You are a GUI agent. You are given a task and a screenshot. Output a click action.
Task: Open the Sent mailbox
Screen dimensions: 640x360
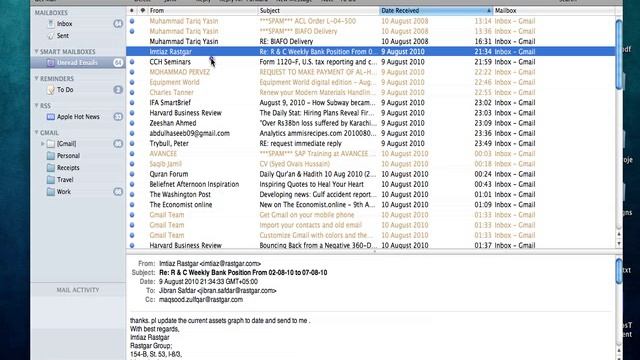[62, 36]
